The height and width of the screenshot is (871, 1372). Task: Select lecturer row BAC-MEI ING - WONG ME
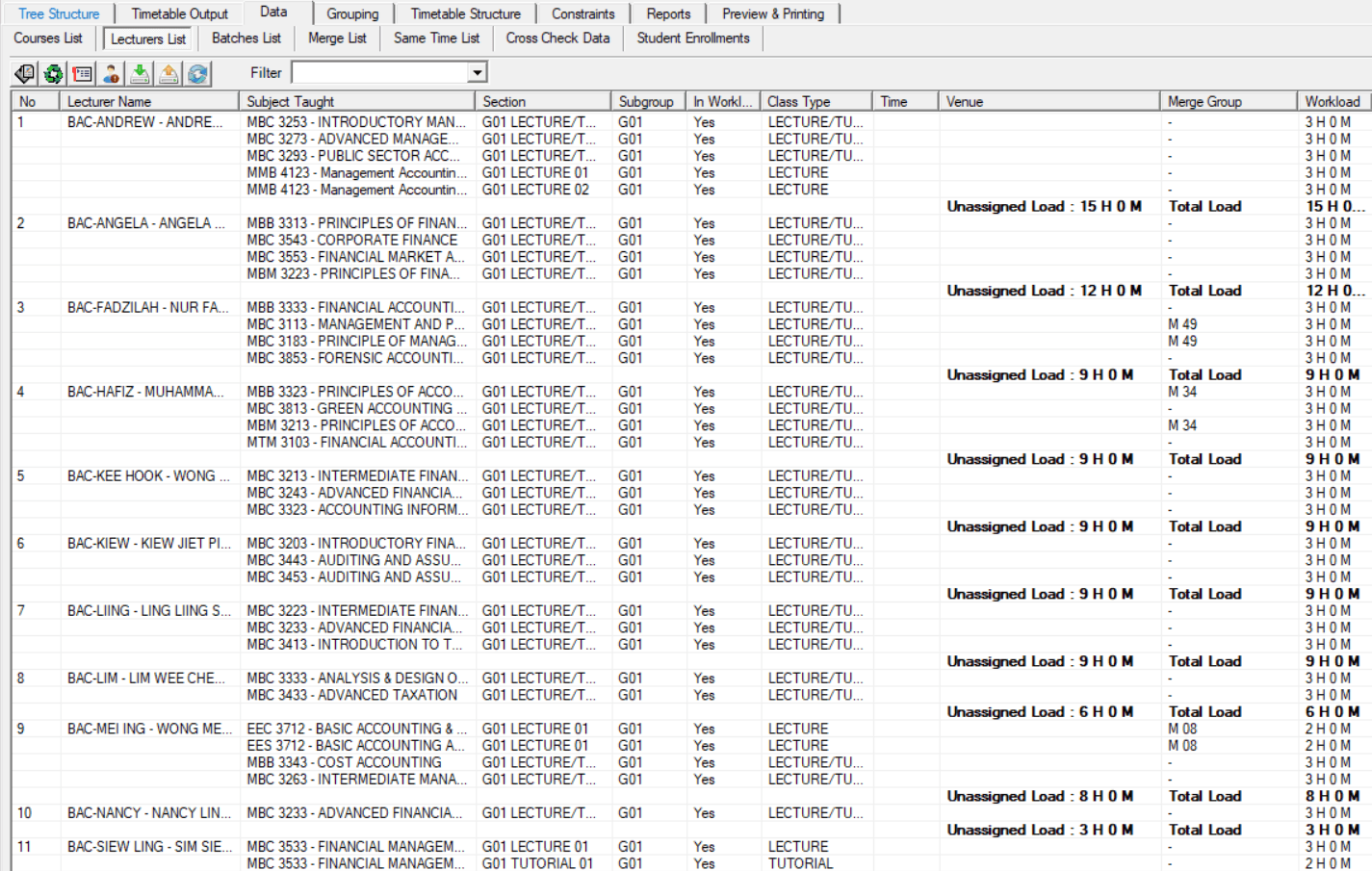[149, 729]
